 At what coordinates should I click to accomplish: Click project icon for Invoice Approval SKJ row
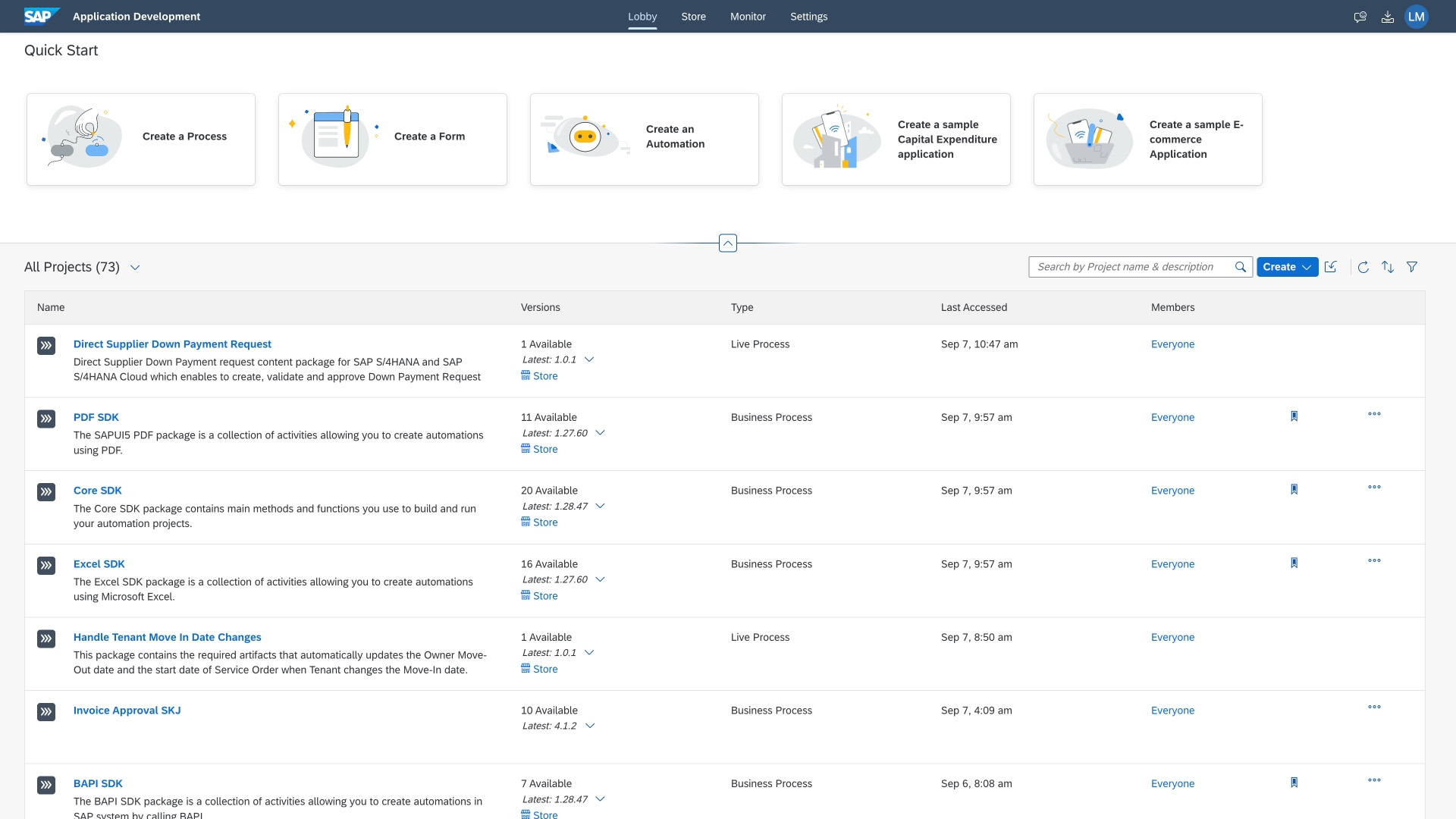(x=46, y=712)
